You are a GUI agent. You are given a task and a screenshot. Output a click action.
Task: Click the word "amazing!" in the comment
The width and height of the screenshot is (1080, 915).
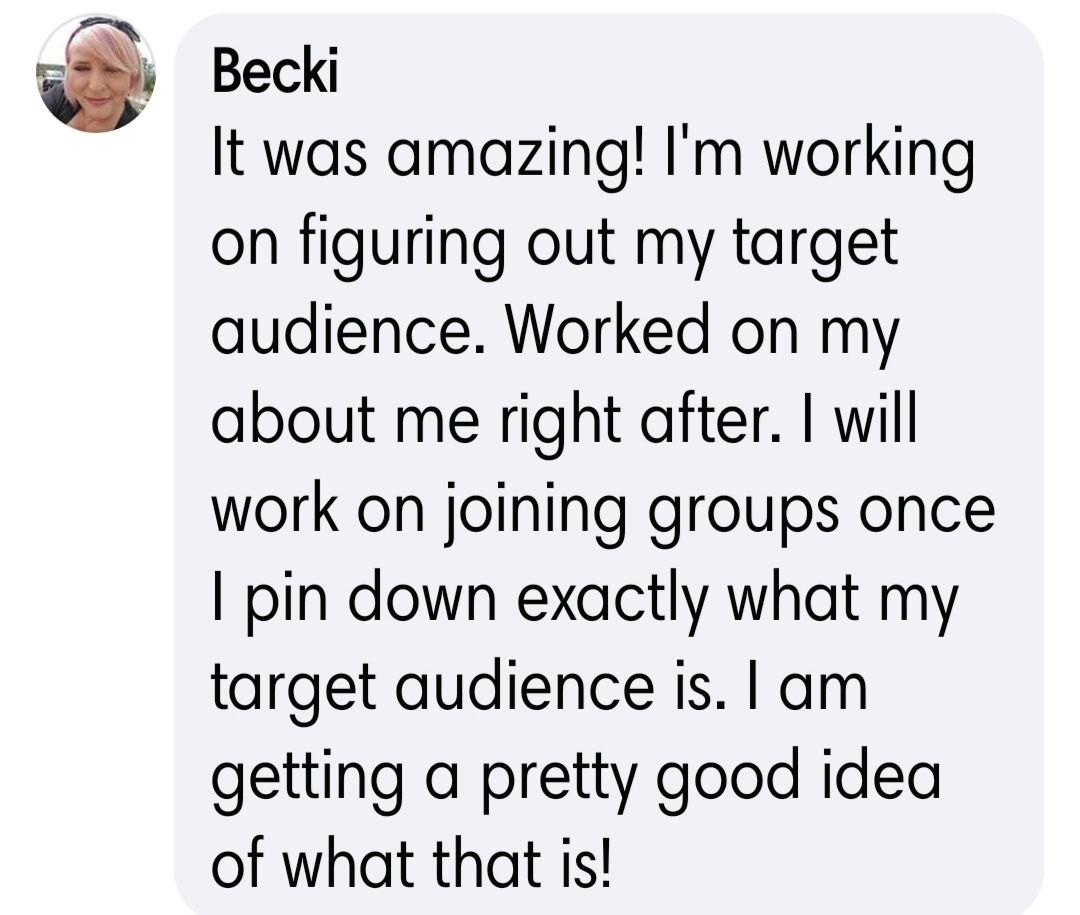point(516,159)
